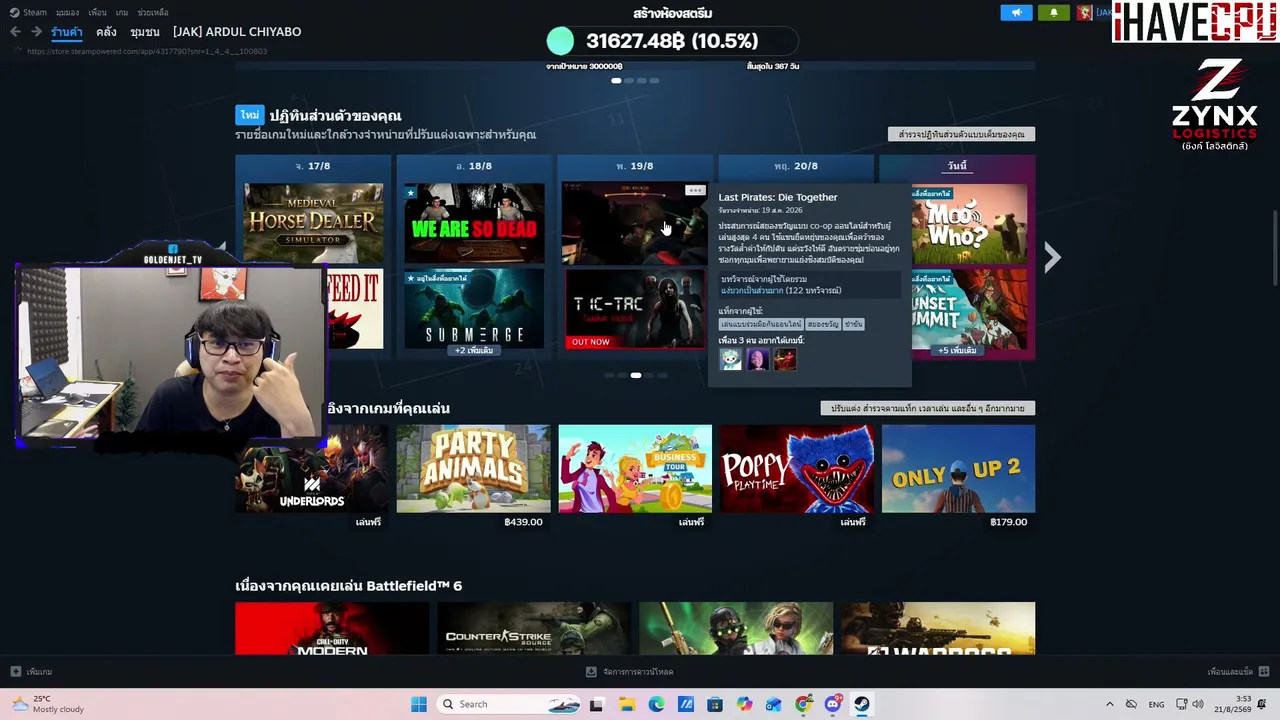Show hidden system tray icons

(1109, 704)
